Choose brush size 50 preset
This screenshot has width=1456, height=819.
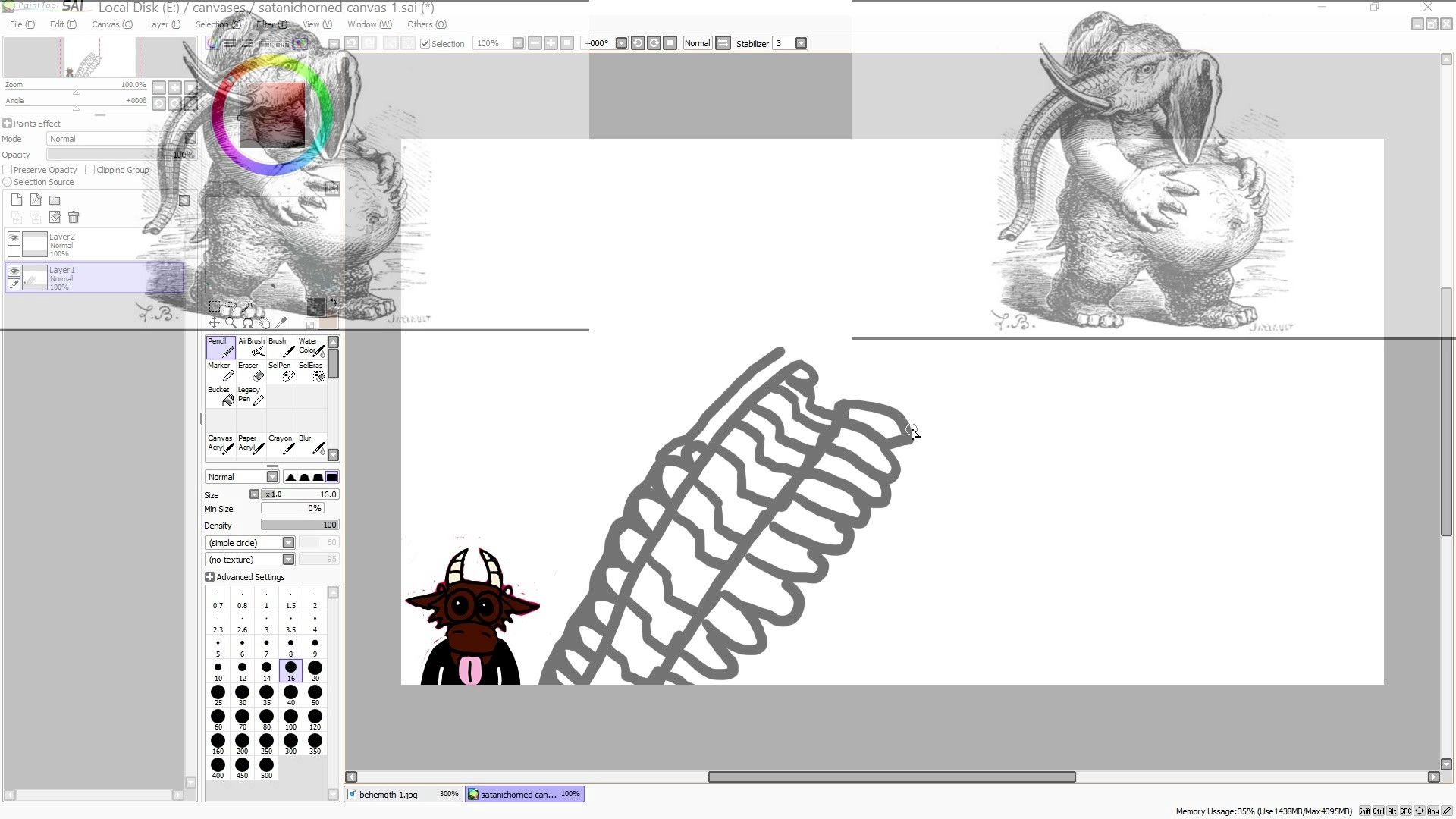pyautogui.click(x=315, y=695)
